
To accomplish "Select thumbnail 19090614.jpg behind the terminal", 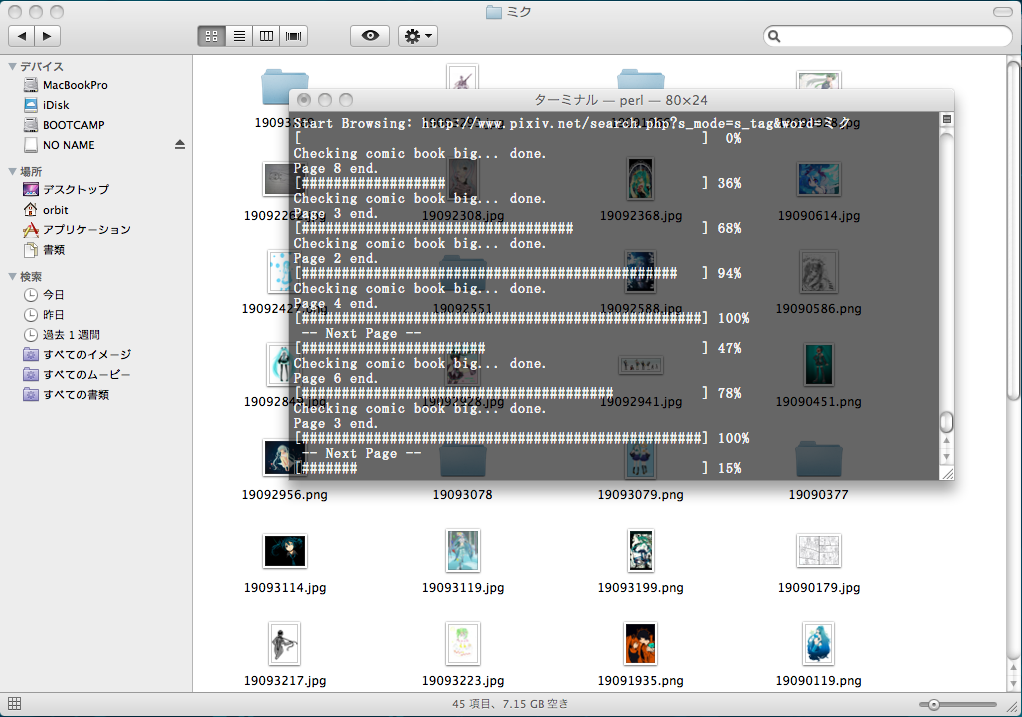I will point(819,179).
